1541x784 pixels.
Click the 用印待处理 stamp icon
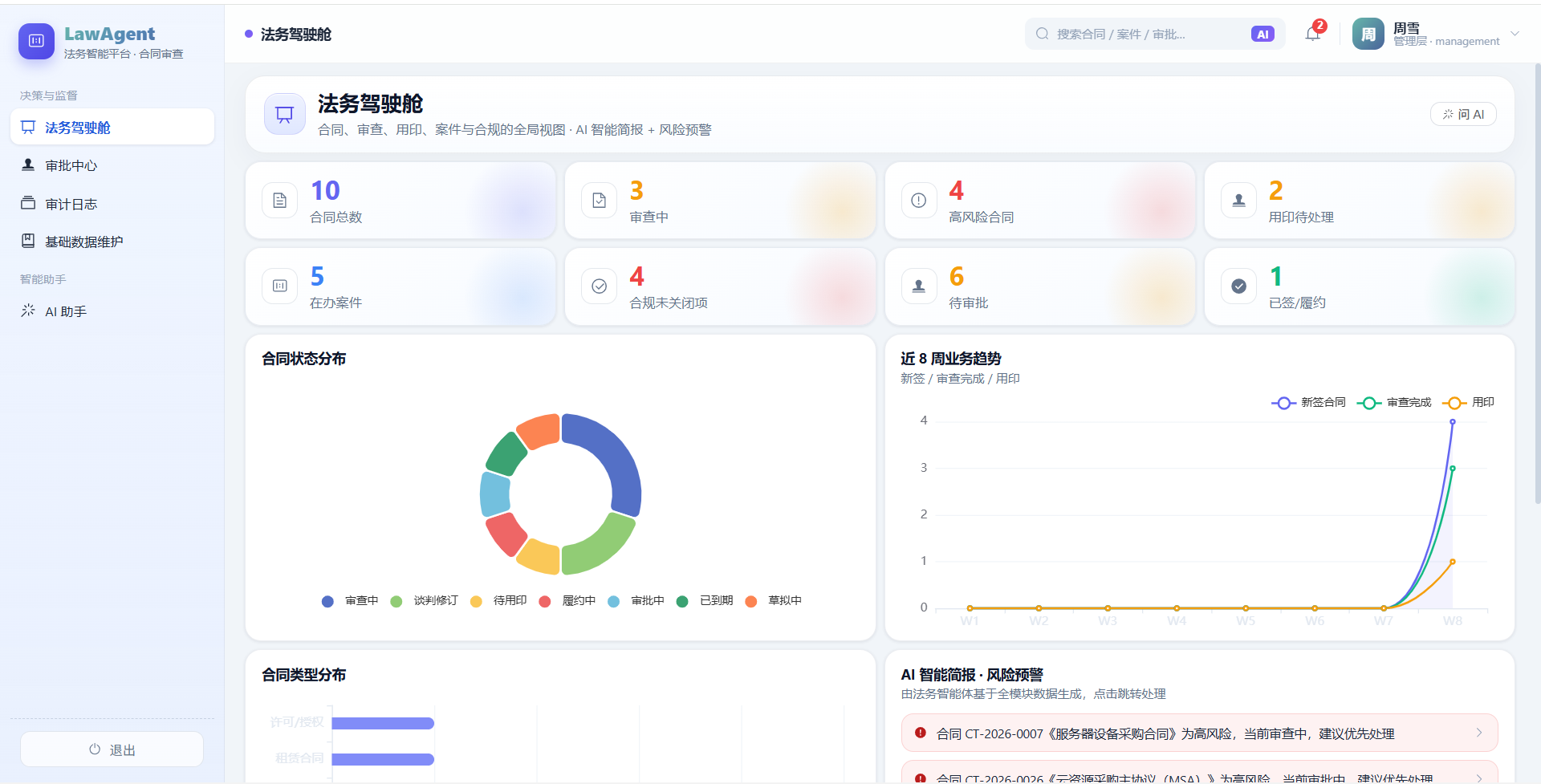click(1238, 201)
